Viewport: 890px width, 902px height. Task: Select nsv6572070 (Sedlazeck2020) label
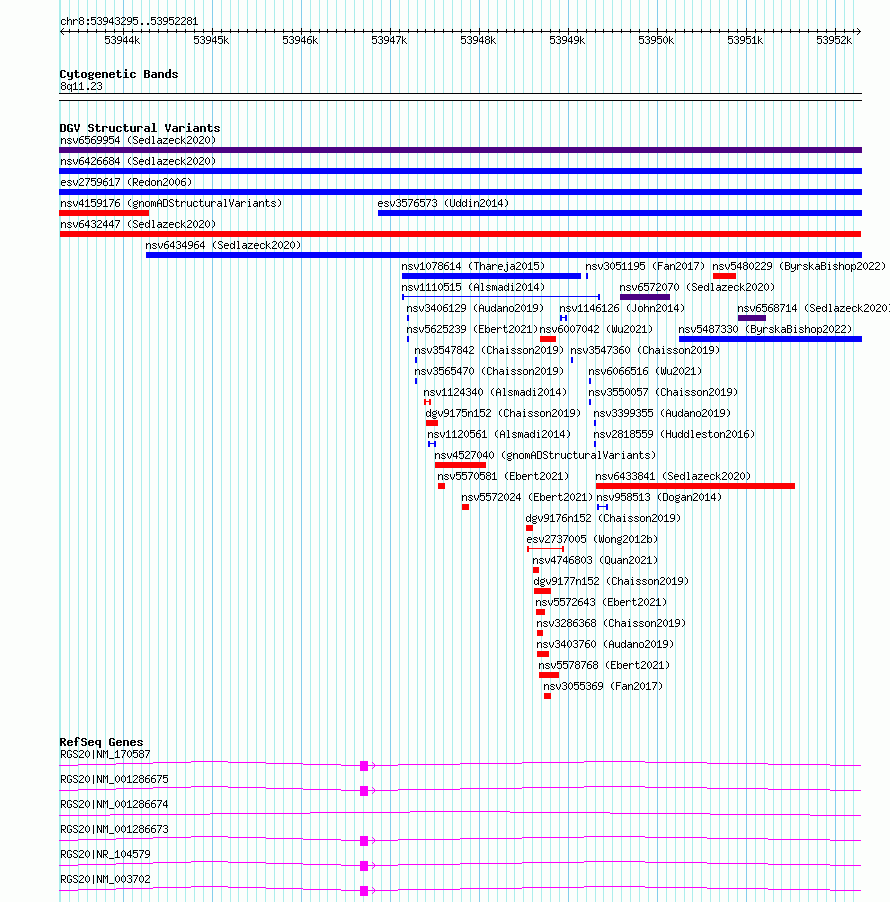pos(697,287)
